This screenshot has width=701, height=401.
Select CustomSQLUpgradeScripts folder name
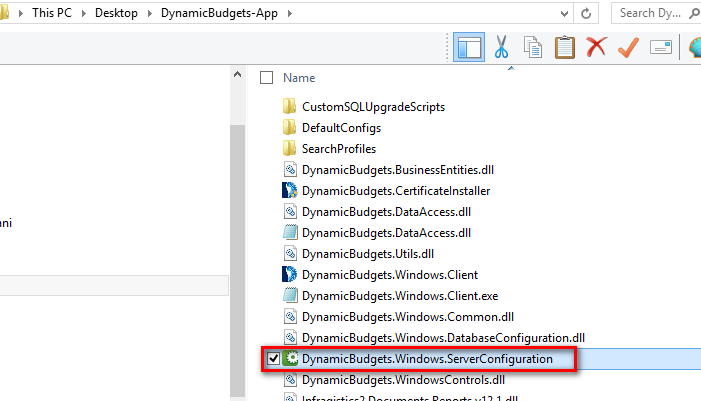(373, 107)
